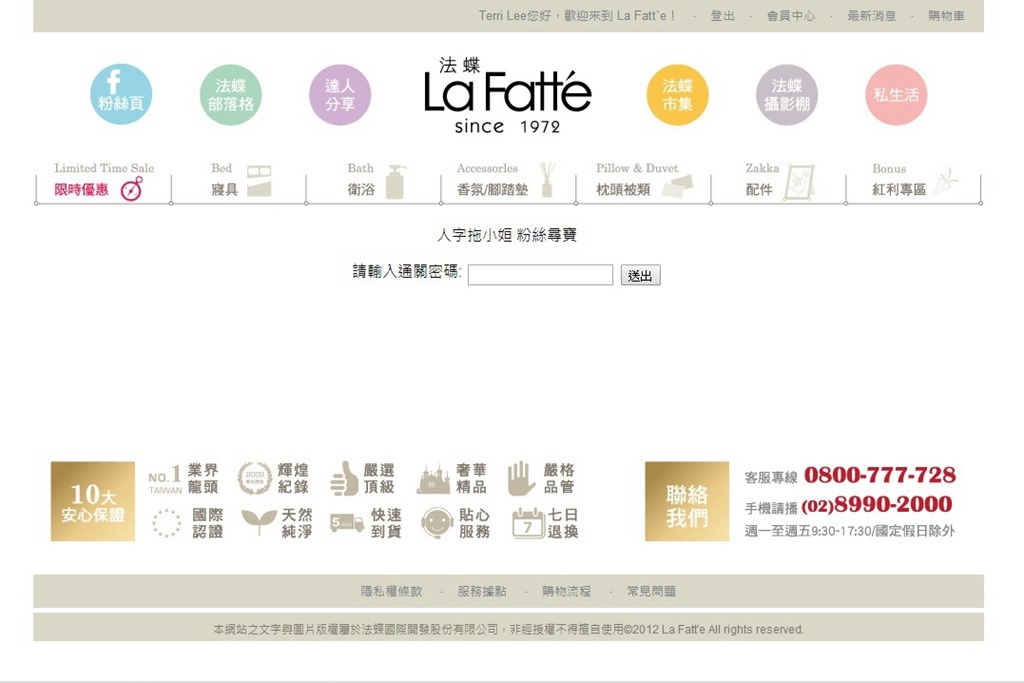Click the 0800-777-728 customer service number
The width and height of the screenshot is (1024, 683).
pos(880,475)
